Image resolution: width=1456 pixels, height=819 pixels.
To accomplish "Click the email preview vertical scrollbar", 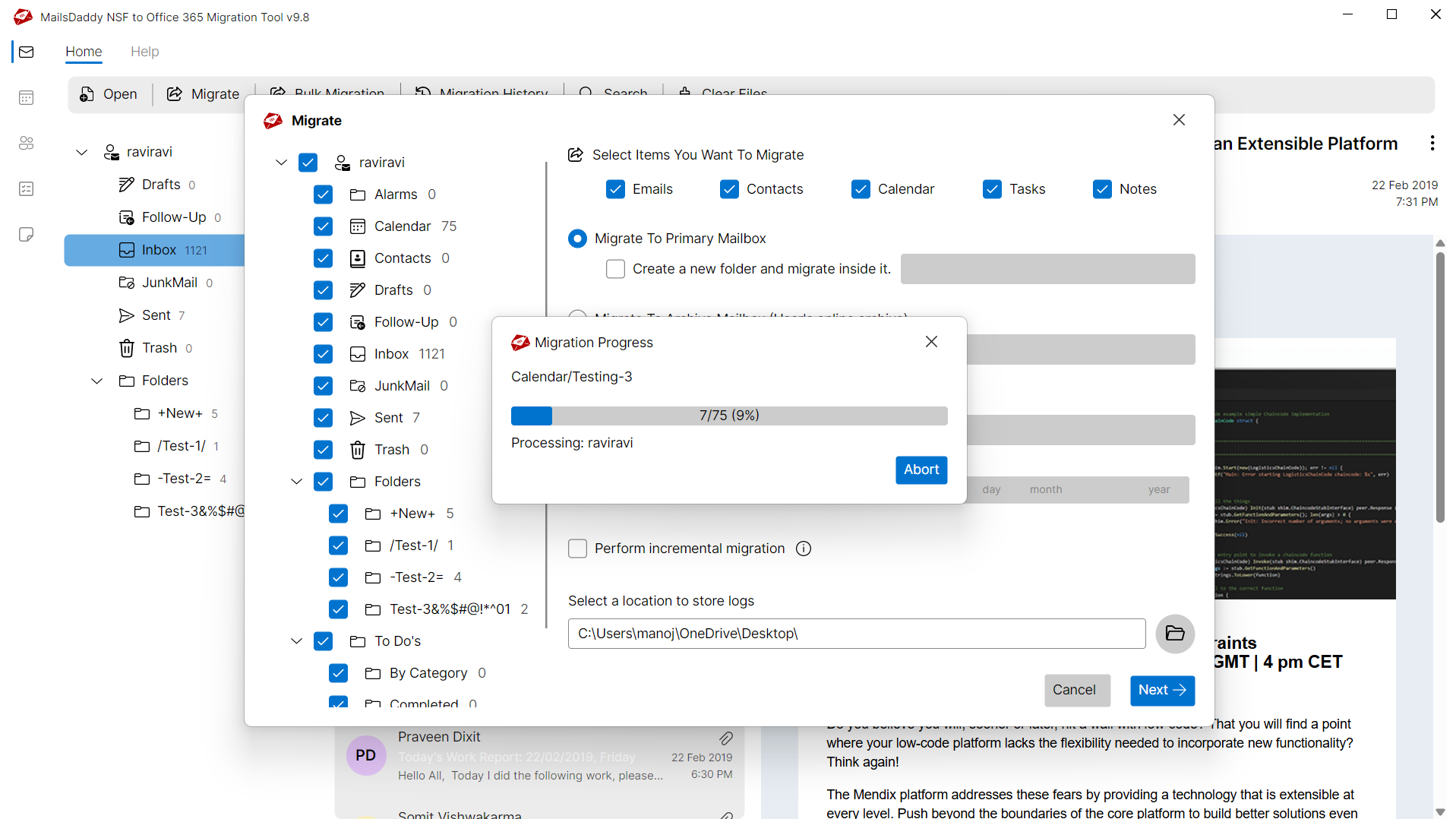I will [1439, 387].
